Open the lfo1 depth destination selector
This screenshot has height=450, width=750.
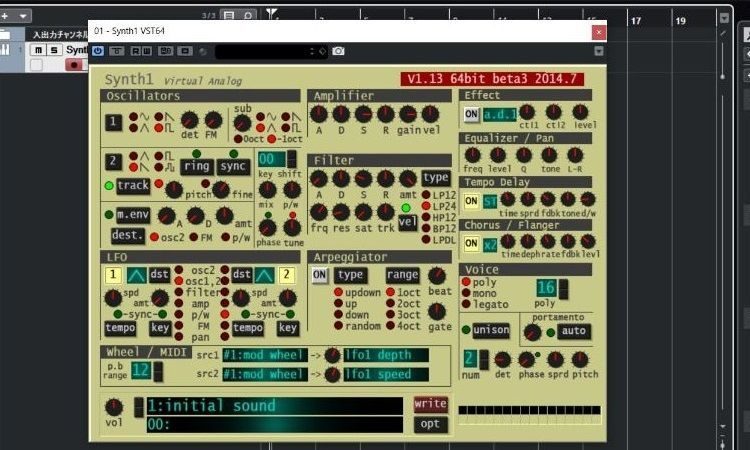click(x=386, y=355)
